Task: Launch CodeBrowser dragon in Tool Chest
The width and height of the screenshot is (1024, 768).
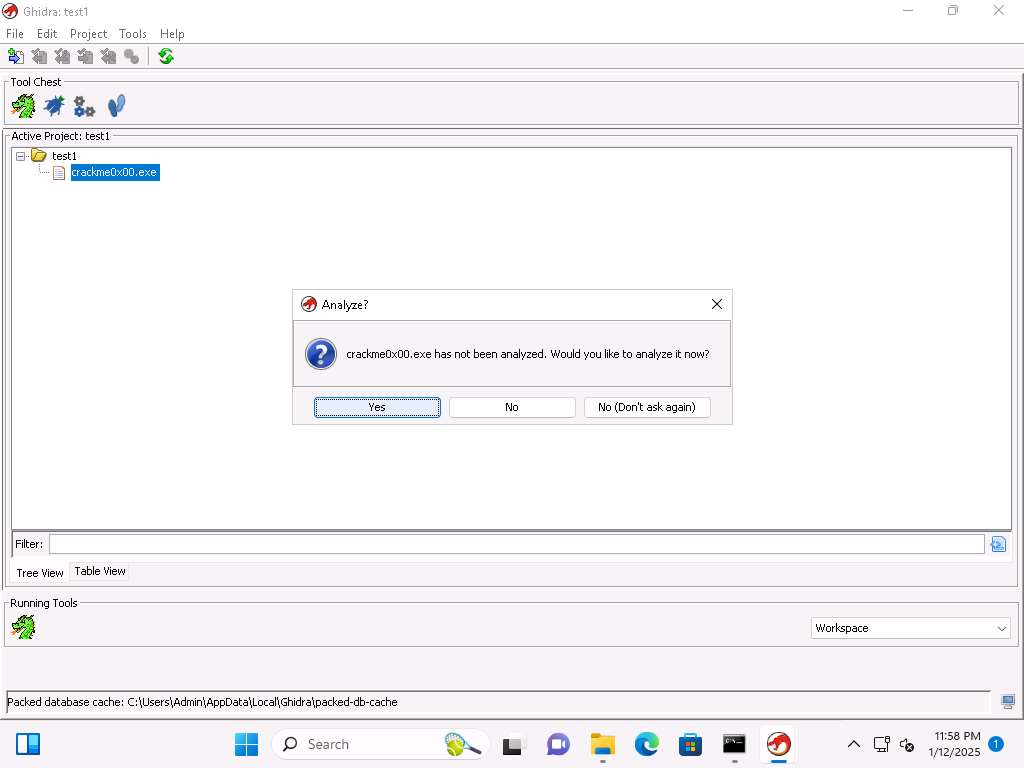Action: click(23, 105)
